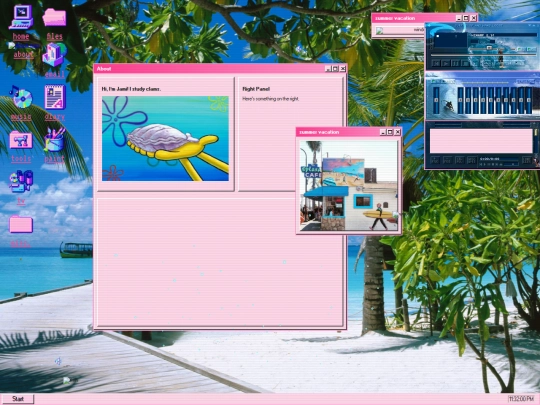Toggle the PL playlist button in the player main window

tap(531, 49)
